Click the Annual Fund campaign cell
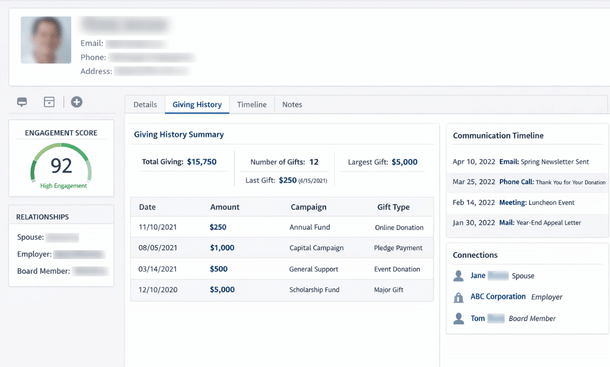 coord(309,227)
